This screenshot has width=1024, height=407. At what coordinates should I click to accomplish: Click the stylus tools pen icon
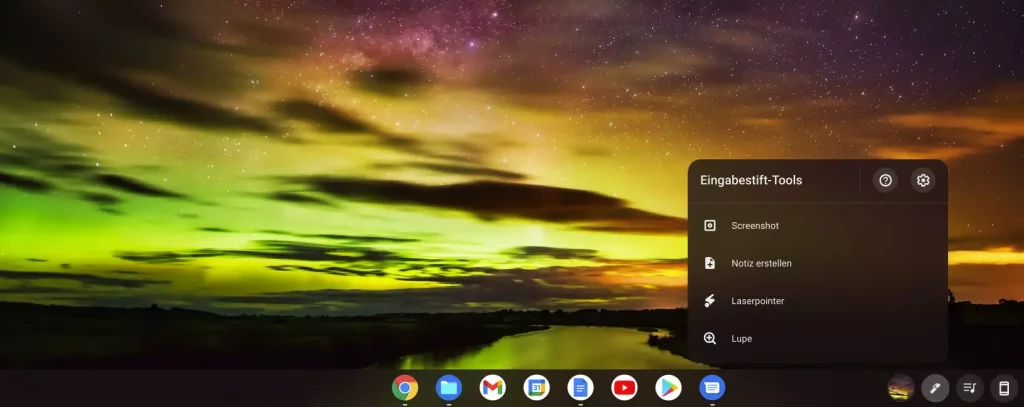coord(935,388)
